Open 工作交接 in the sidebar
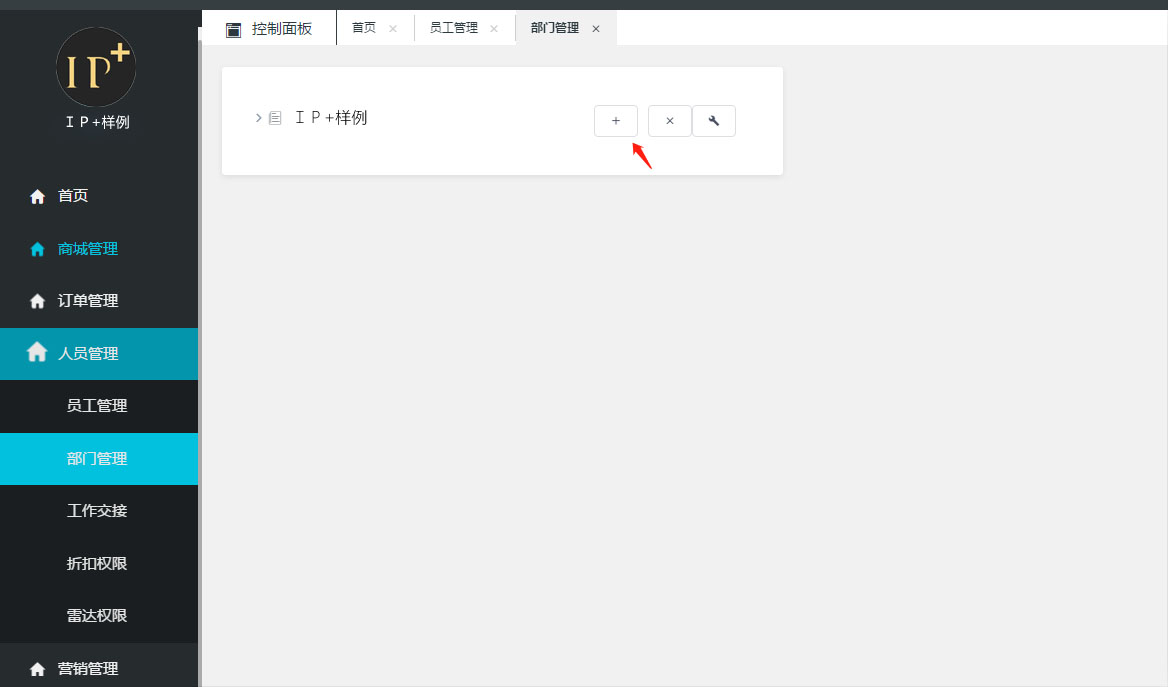 [97, 511]
